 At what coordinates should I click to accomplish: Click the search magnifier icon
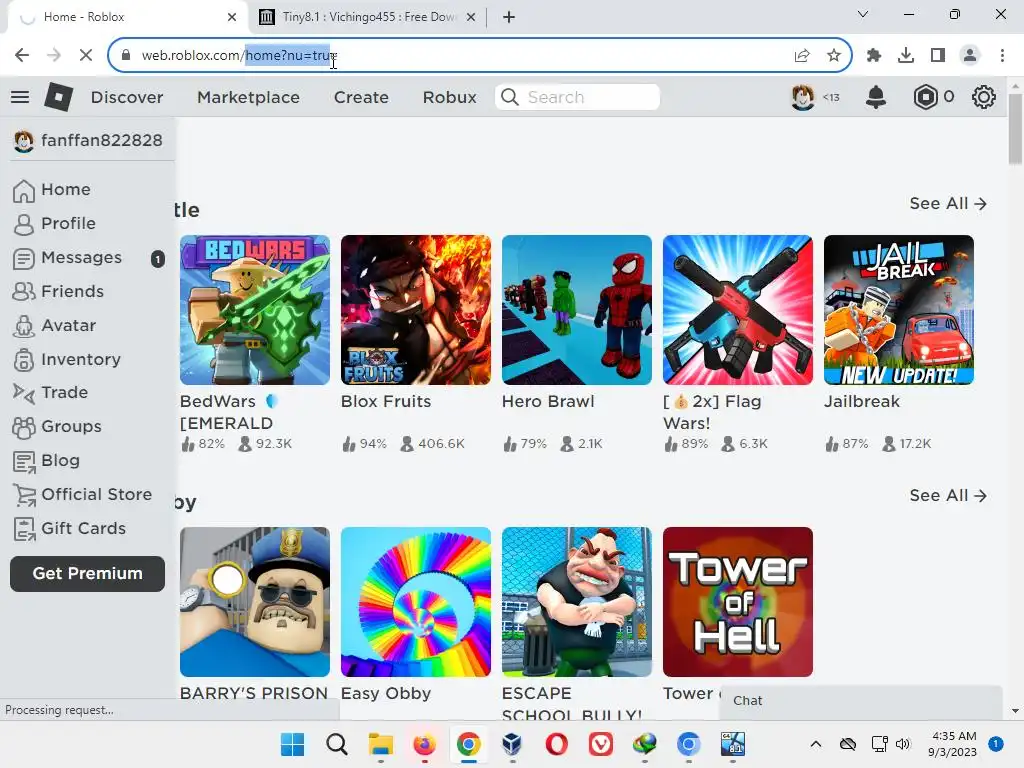[x=510, y=97]
